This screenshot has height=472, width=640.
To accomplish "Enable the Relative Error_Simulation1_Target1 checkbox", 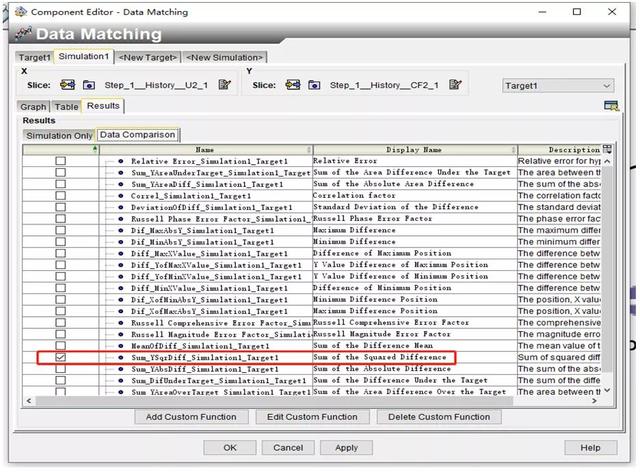I will [60, 160].
